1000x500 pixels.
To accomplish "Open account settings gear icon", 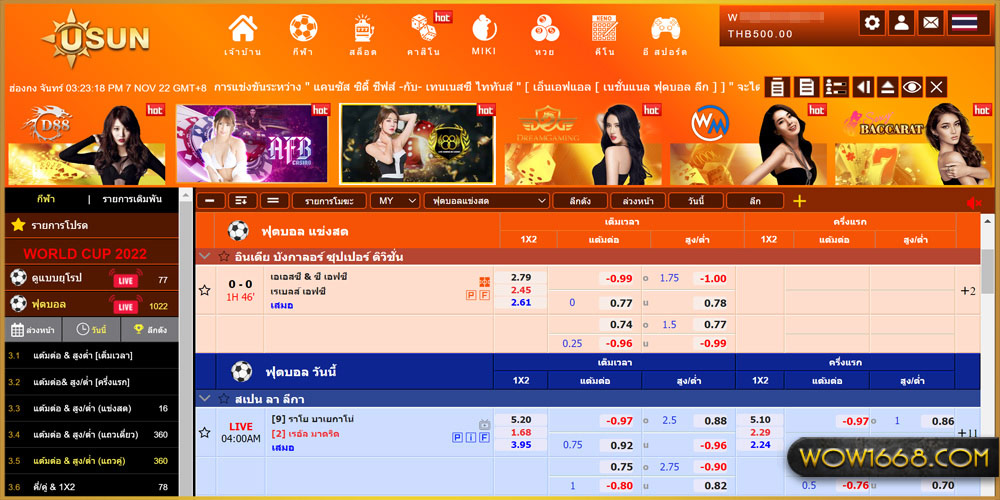I will click(x=872, y=23).
